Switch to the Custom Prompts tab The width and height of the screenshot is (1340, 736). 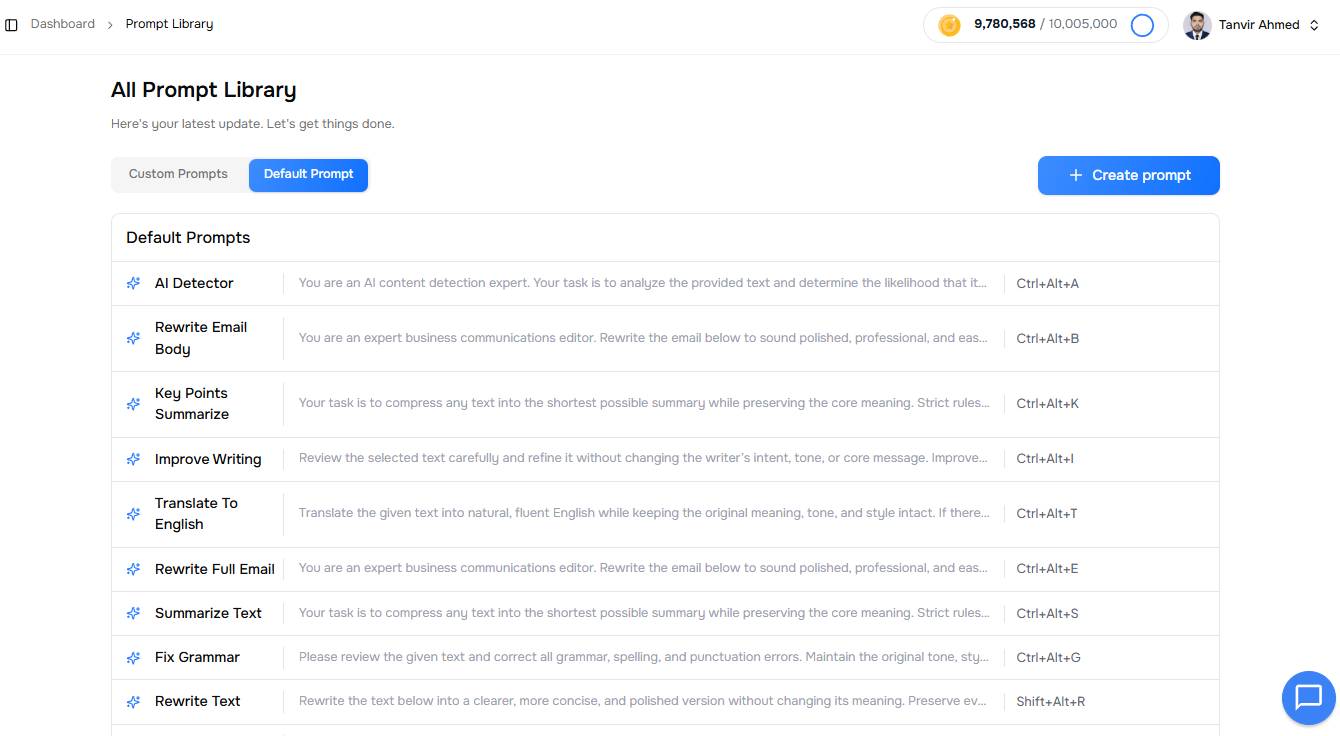pyautogui.click(x=178, y=174)
